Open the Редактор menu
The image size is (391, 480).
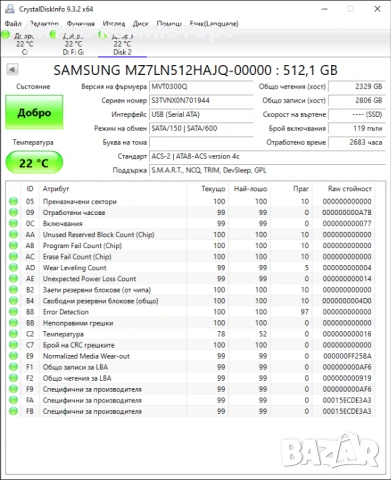click(x=44, y=24)
